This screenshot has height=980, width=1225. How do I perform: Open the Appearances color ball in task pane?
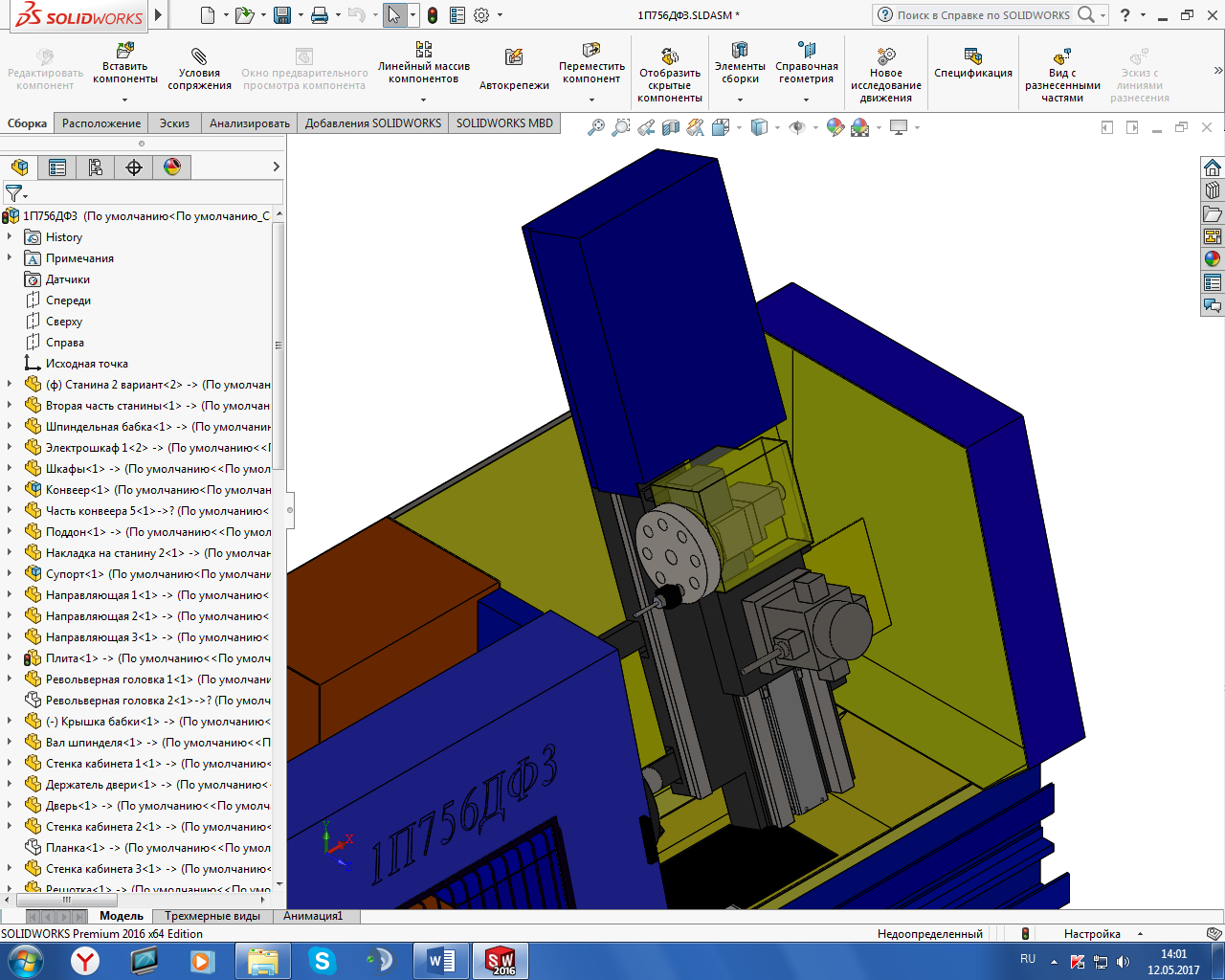click(x=1213, y=258)
